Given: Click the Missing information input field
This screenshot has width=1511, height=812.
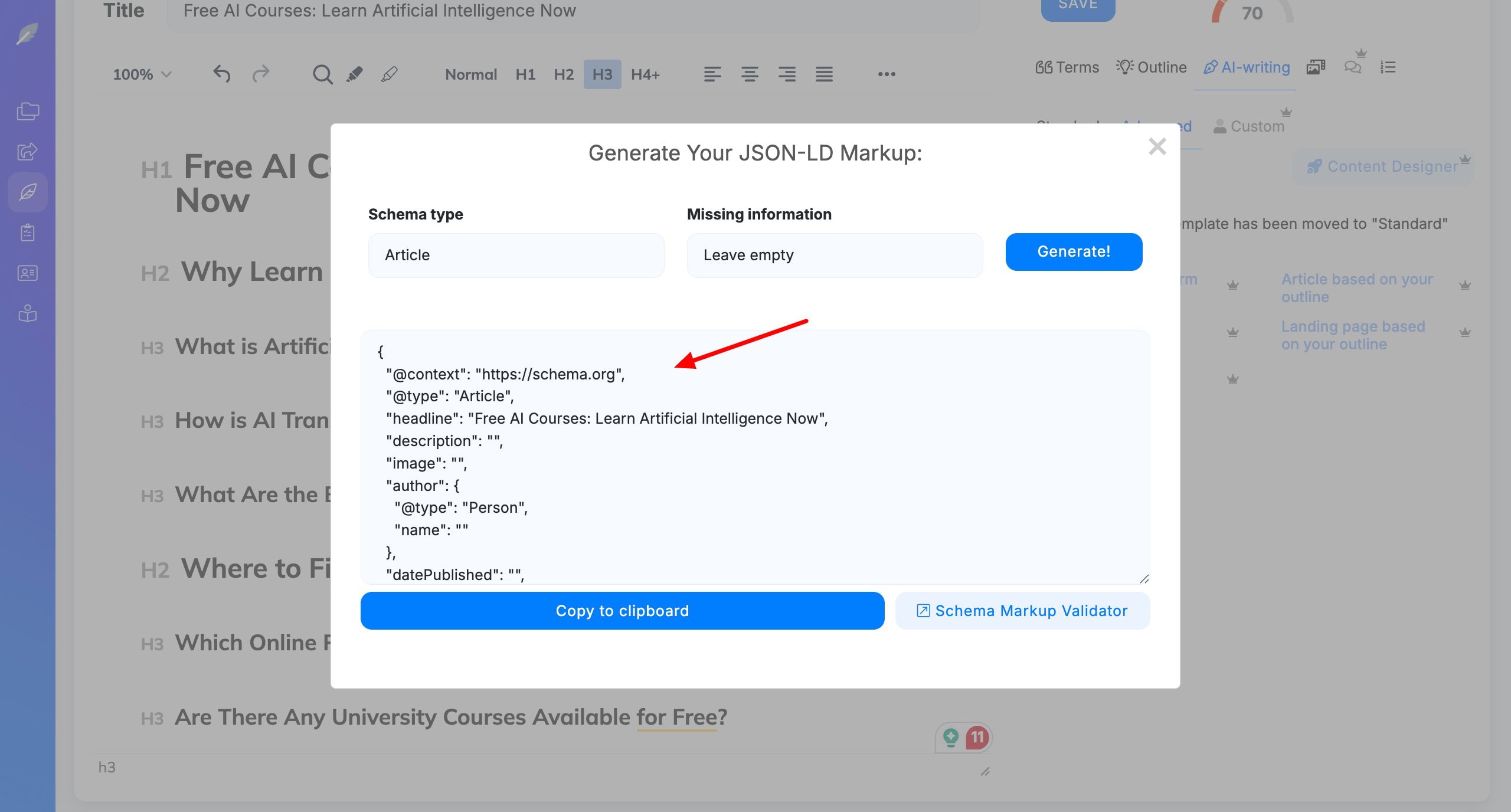Looking at the screenshot, I should pos(834,255).
